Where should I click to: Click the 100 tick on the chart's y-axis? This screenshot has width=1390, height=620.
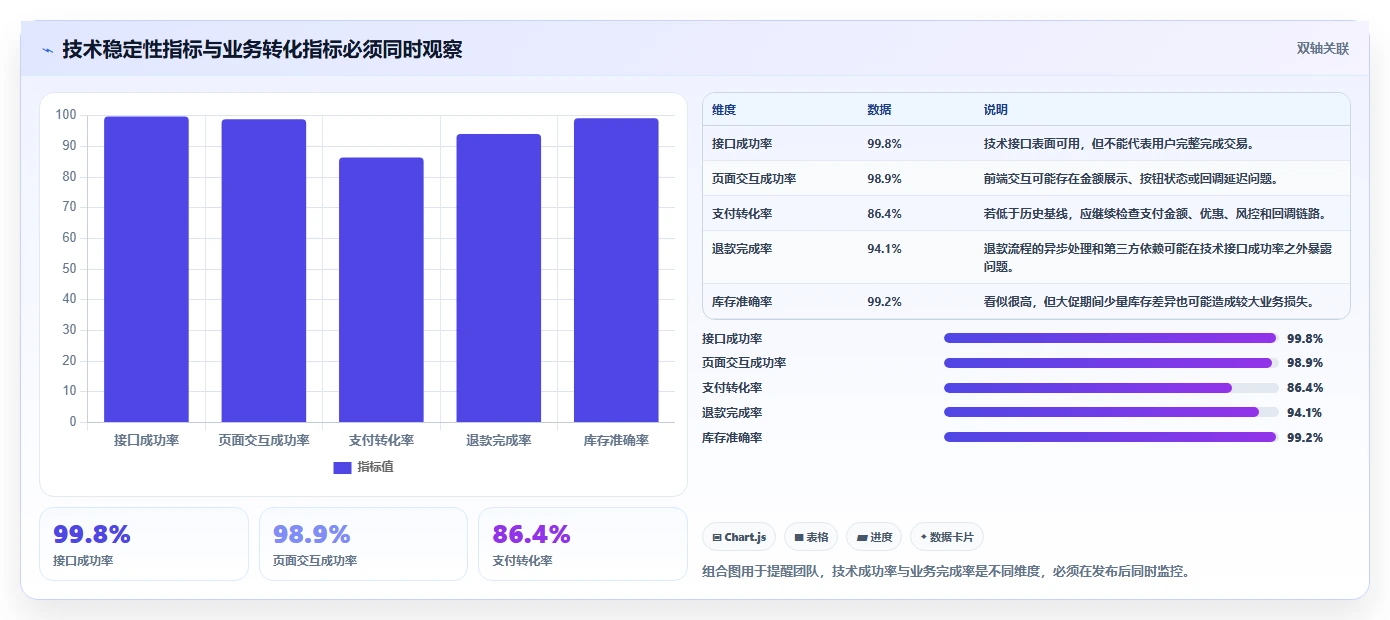66,115
